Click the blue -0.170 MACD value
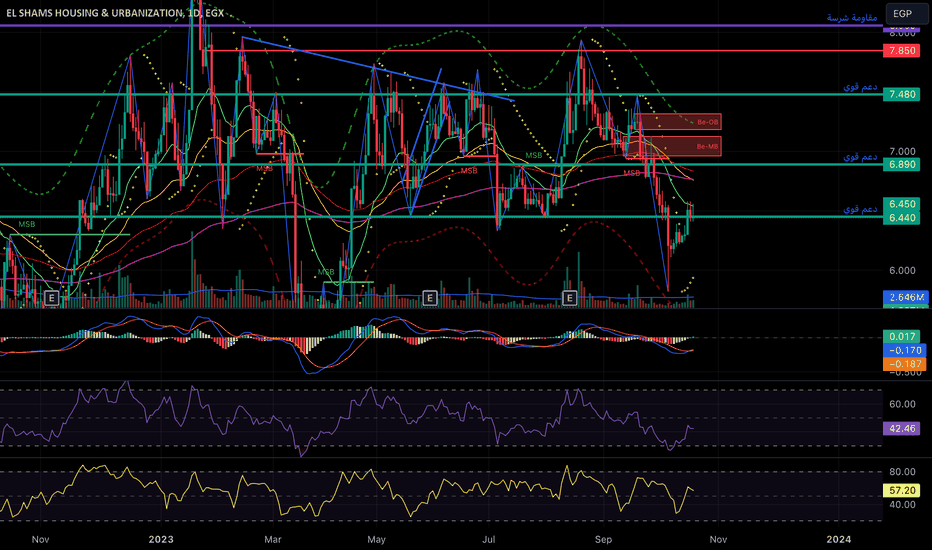Image resolution: width=932 pixels, height=550 pixels. (x=905, y=350)
